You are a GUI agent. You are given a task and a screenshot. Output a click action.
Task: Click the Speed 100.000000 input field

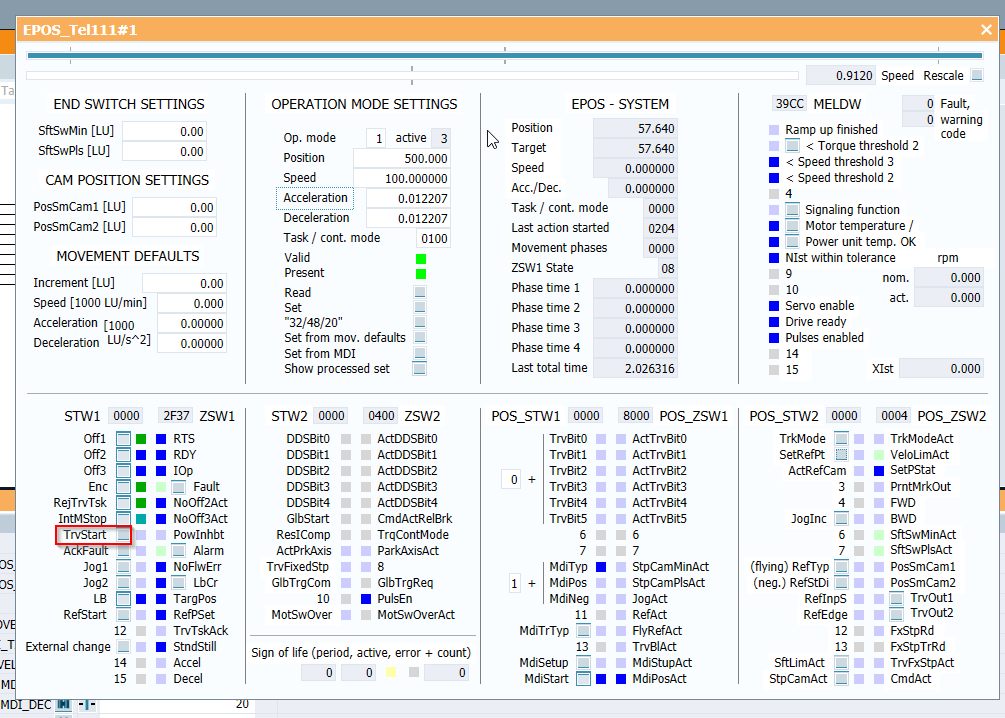coord(402,178)
